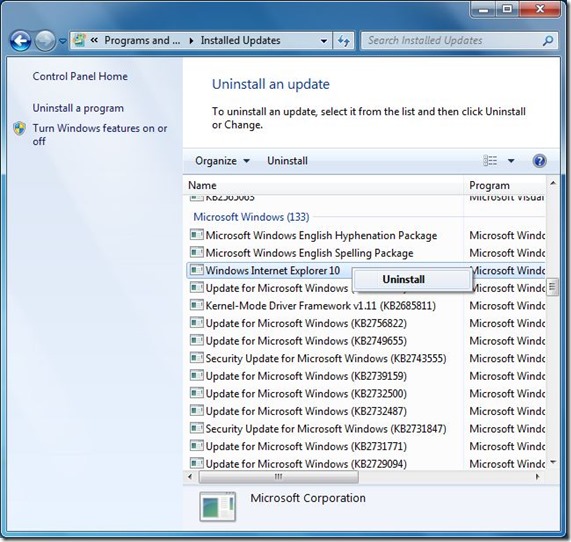This screenshot has height=542, width=571.
Task: Open Control Panel Home link
Action: tap(80, 76)
